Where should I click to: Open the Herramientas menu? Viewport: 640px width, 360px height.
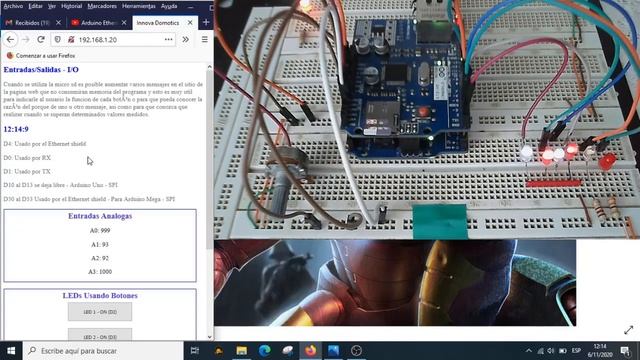(x=139, y=6)
